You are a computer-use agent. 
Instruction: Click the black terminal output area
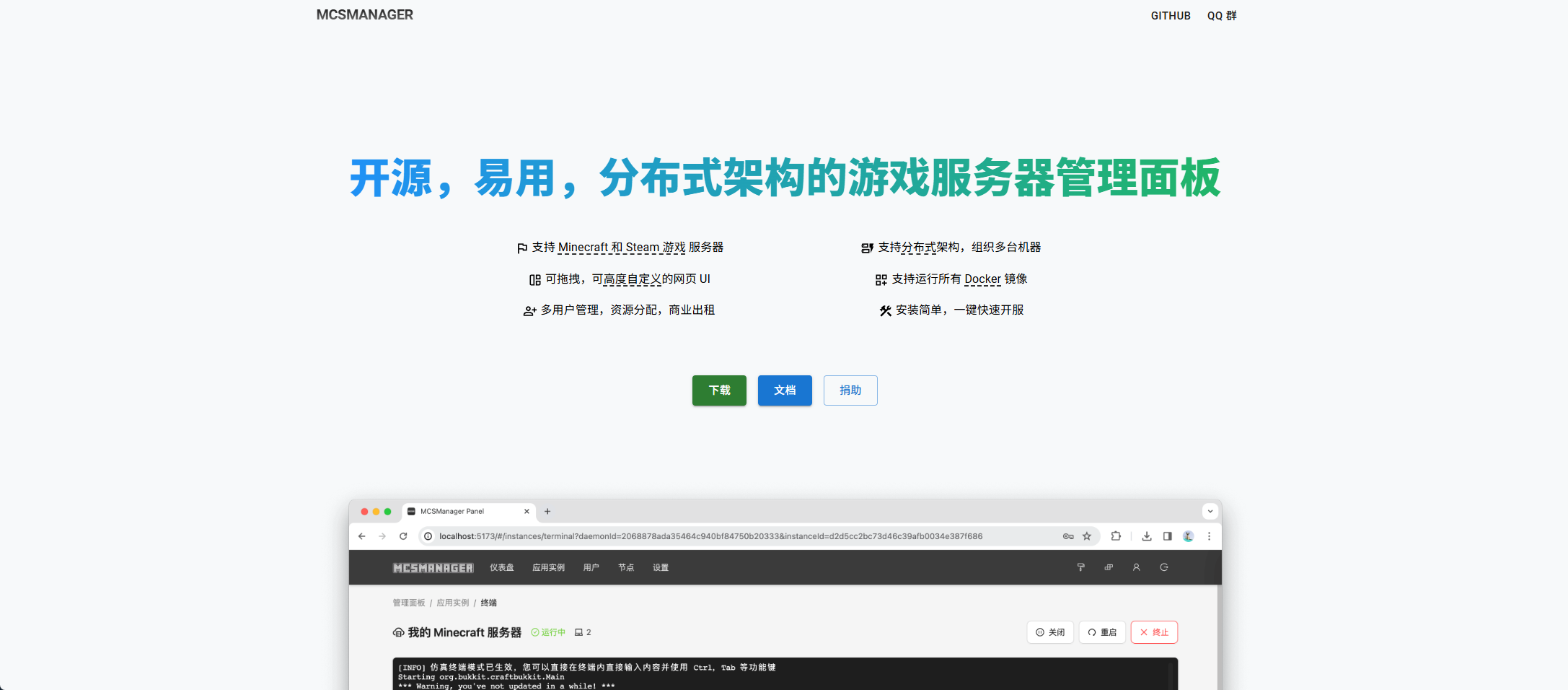coord(785,673)
